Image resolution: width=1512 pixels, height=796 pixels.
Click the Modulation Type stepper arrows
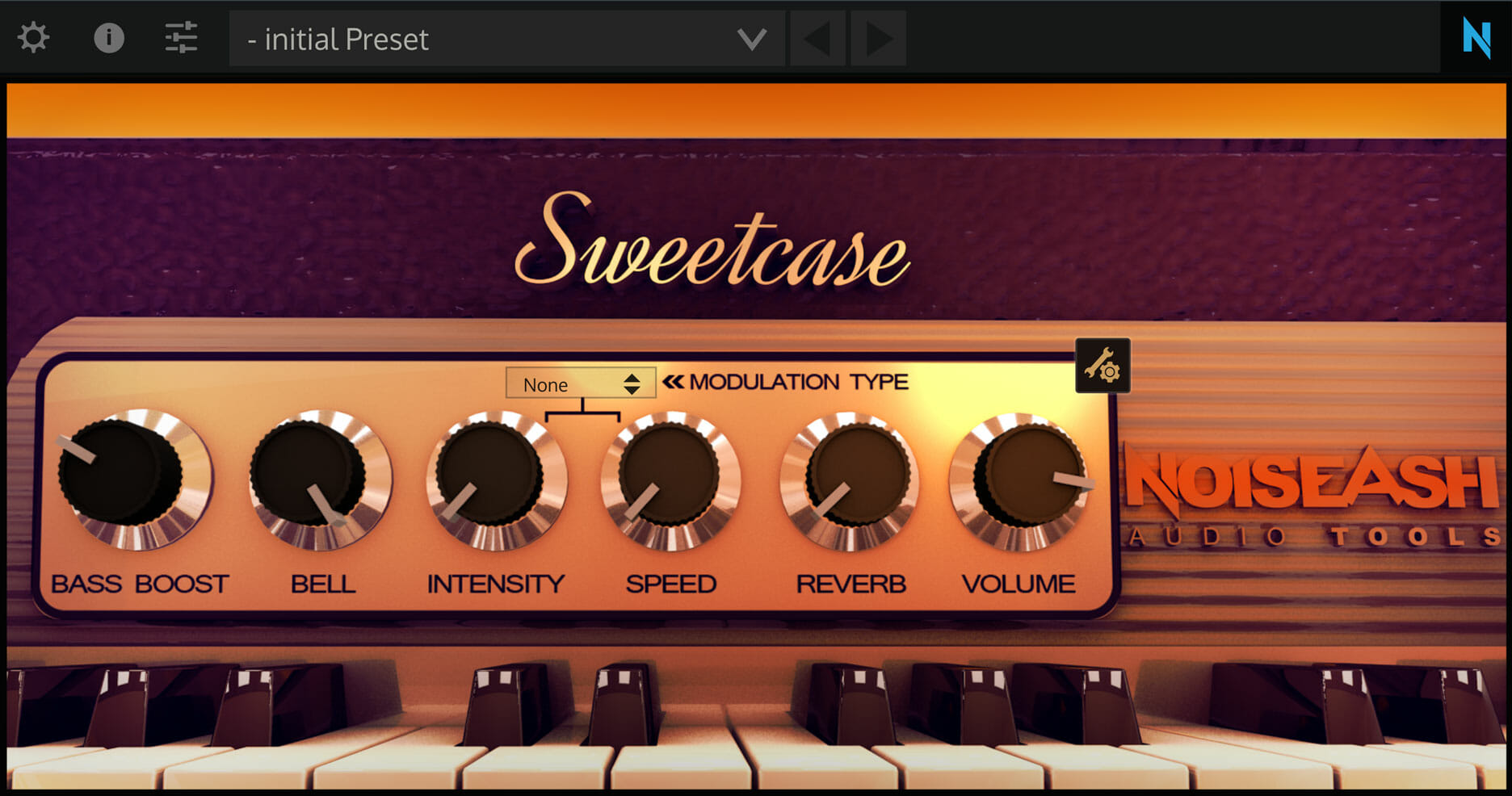click(632, 383)
